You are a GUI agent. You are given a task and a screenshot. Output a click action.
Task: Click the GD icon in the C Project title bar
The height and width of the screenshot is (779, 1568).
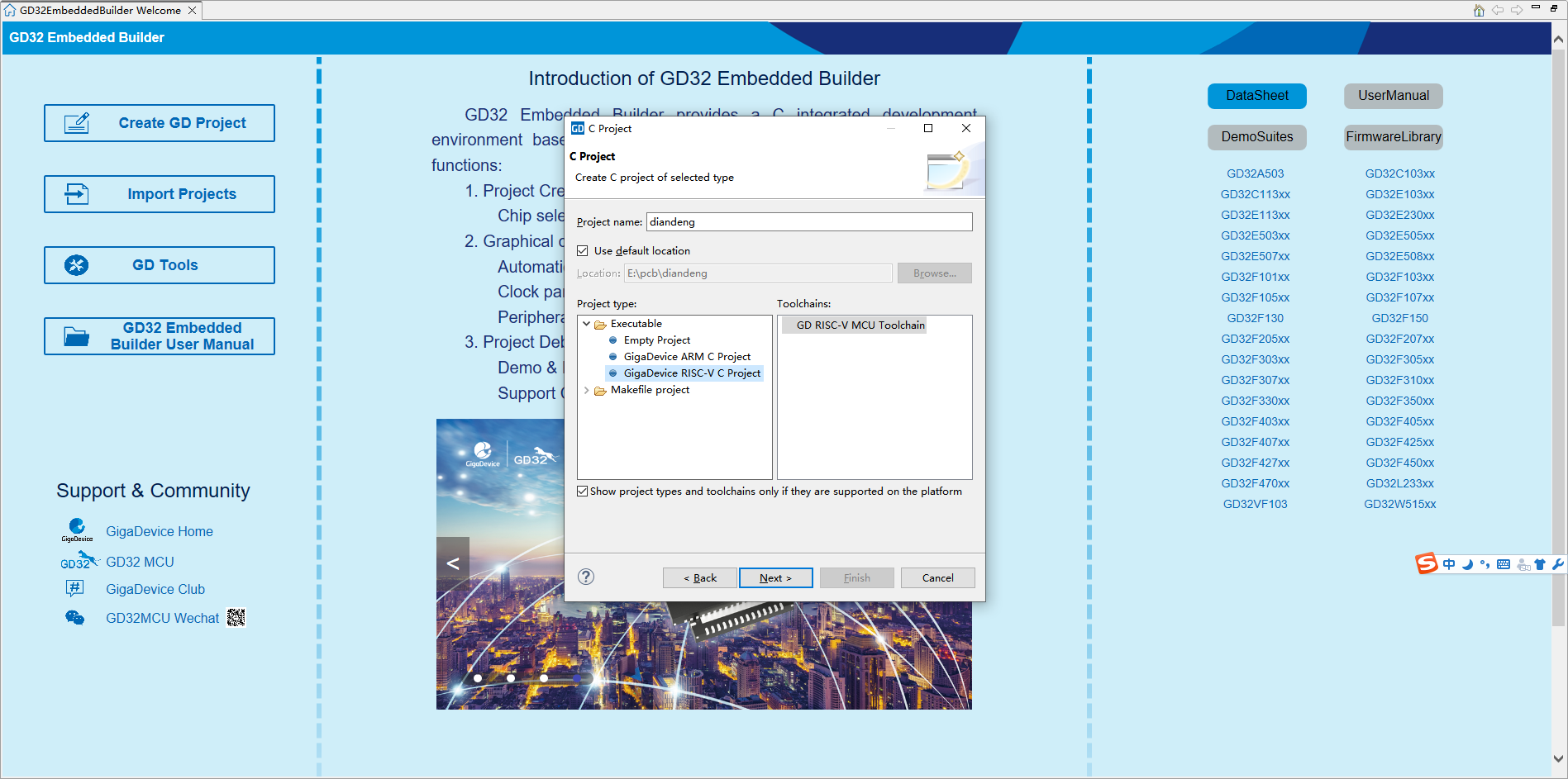click(578, 128)
